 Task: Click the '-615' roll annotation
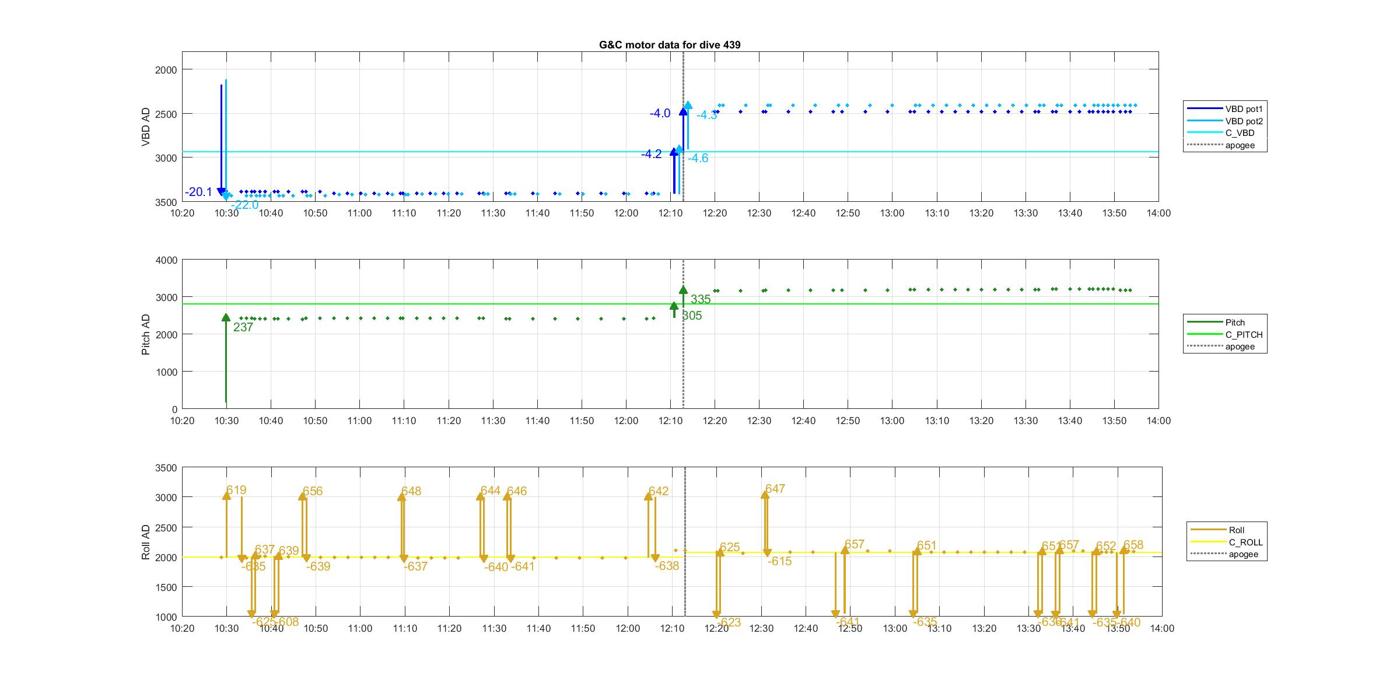(780, 561)
